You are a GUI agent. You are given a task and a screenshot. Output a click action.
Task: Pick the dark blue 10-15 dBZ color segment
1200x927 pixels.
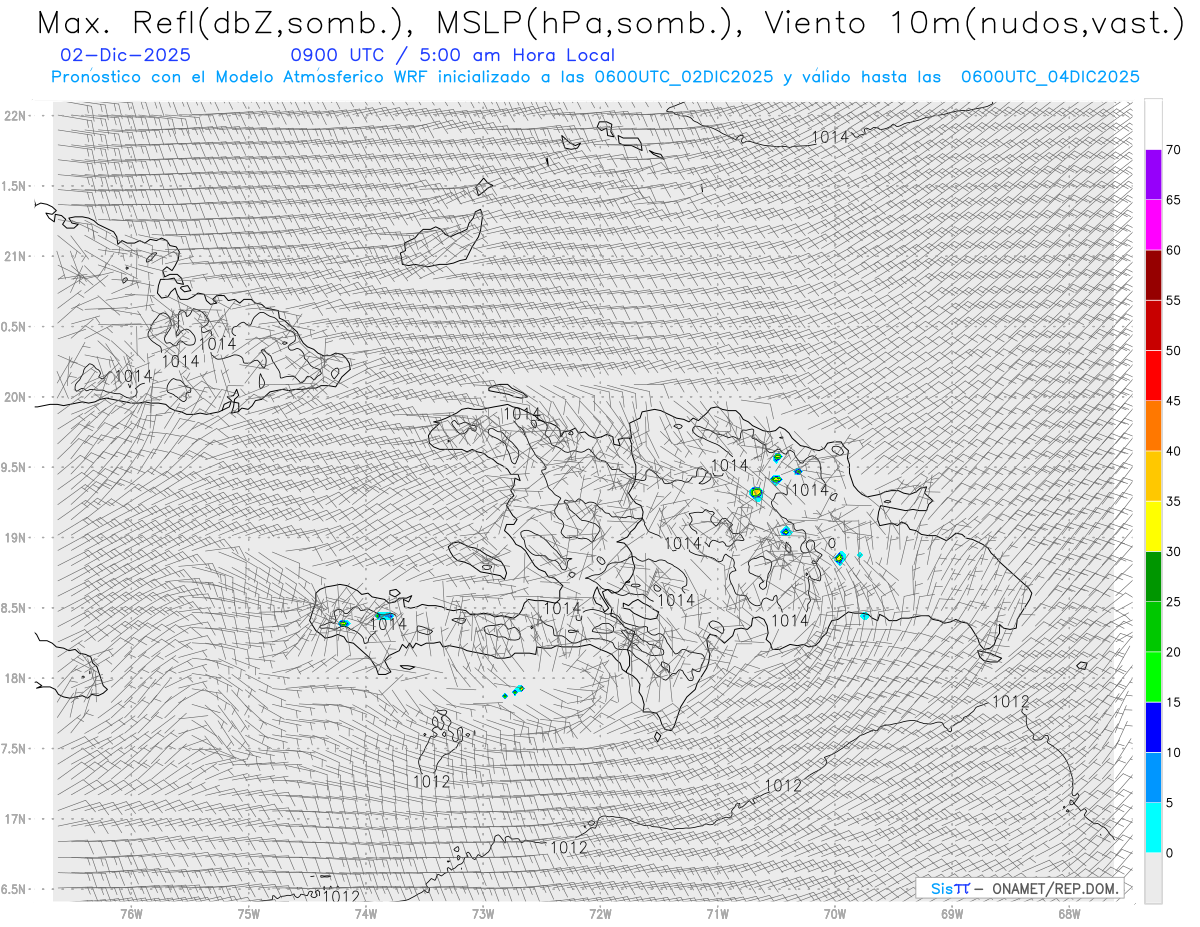(1153, 727)
